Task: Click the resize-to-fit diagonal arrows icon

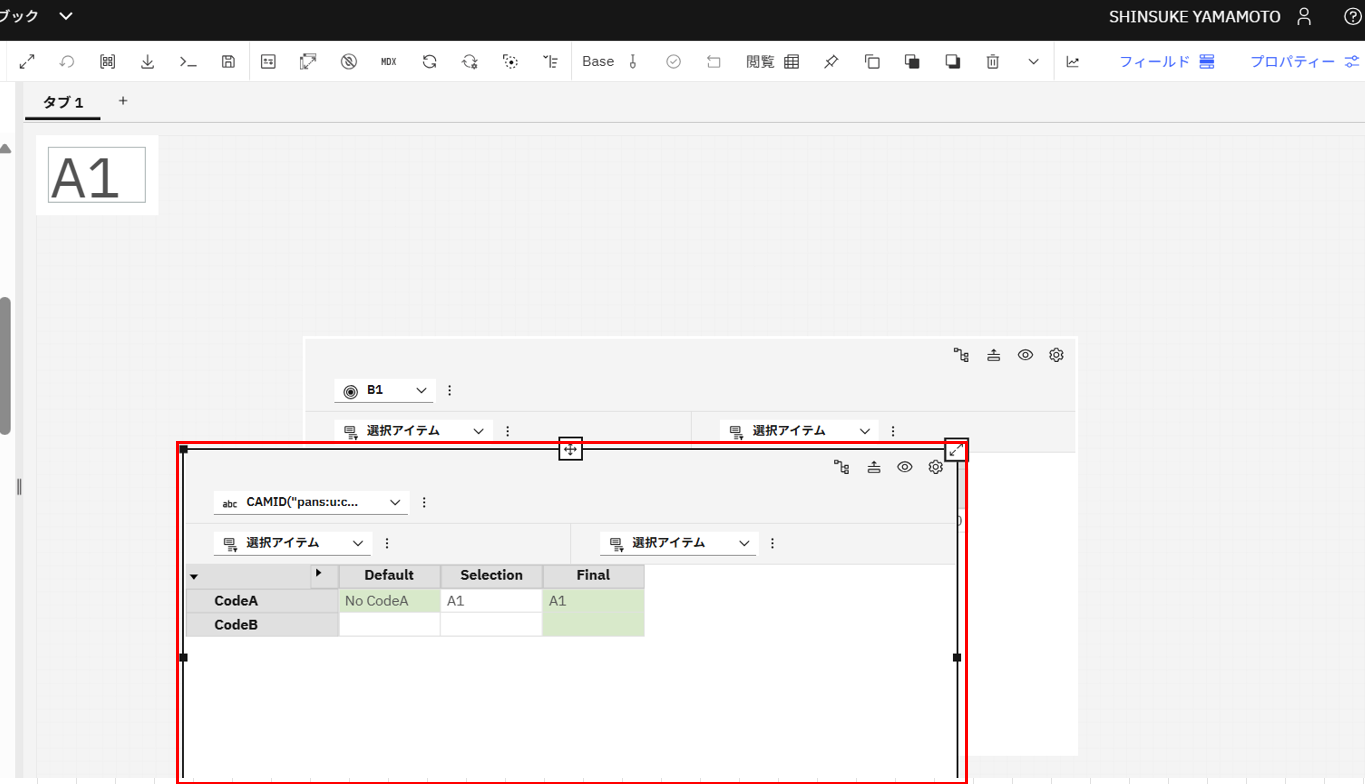Action: point(308,62)
